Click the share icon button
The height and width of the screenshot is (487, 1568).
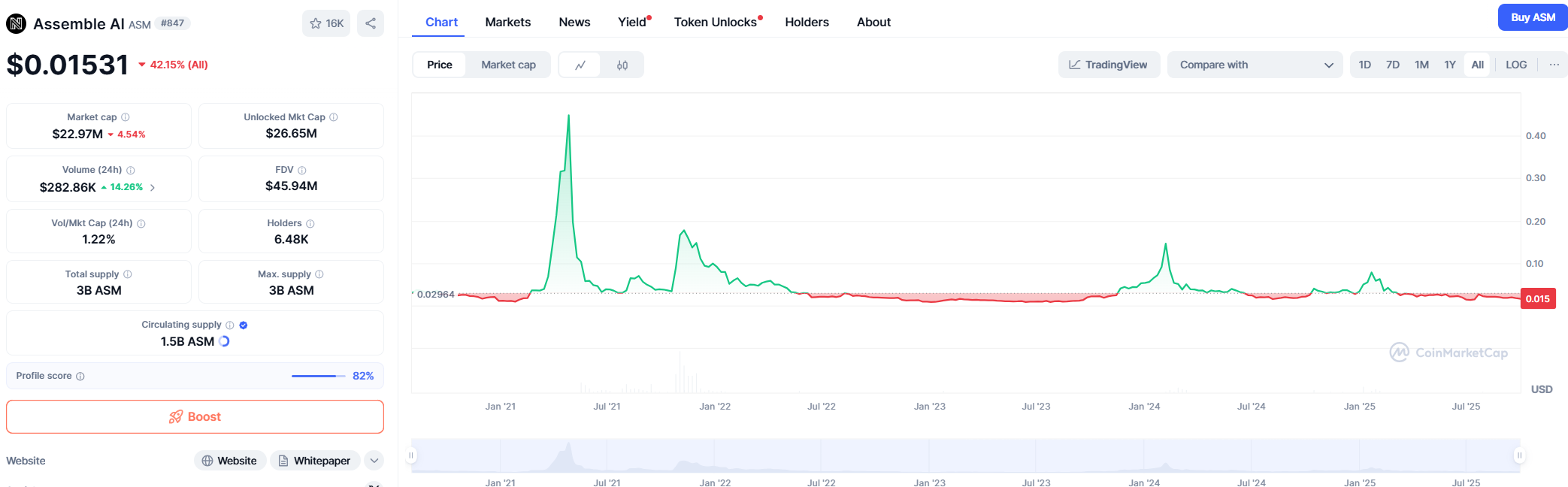[x=371, y=23]
